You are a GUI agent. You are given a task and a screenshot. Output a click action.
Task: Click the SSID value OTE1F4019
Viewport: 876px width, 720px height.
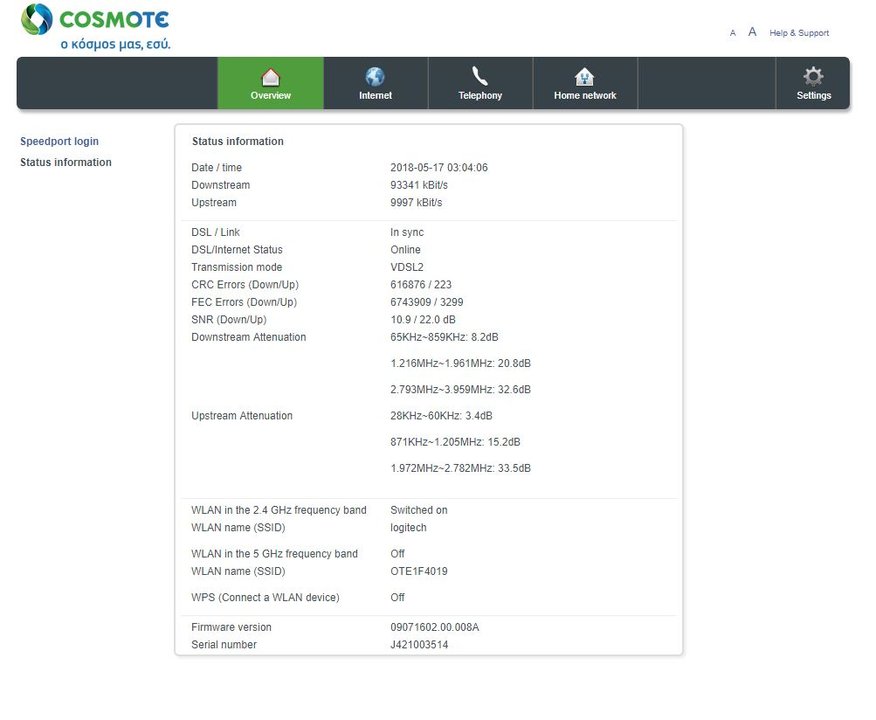pos(418,571)
